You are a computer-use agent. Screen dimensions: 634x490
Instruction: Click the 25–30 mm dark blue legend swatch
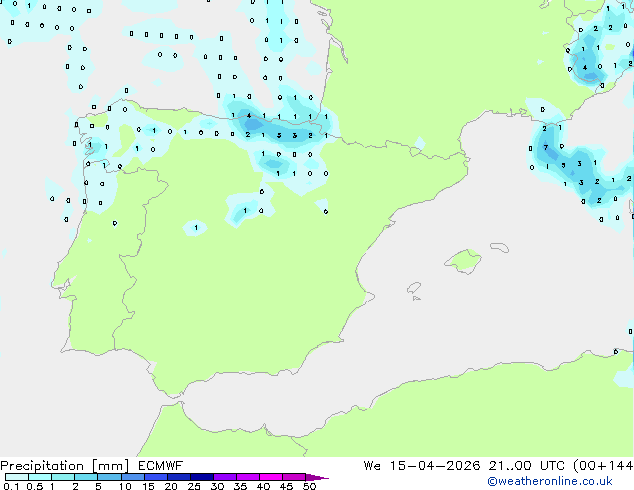coord(201,477)
